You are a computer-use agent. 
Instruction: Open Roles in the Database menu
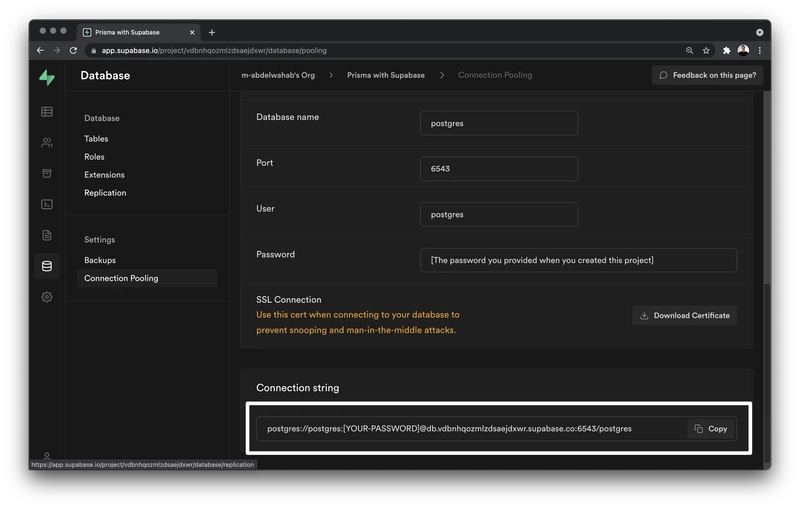(94, 157)
